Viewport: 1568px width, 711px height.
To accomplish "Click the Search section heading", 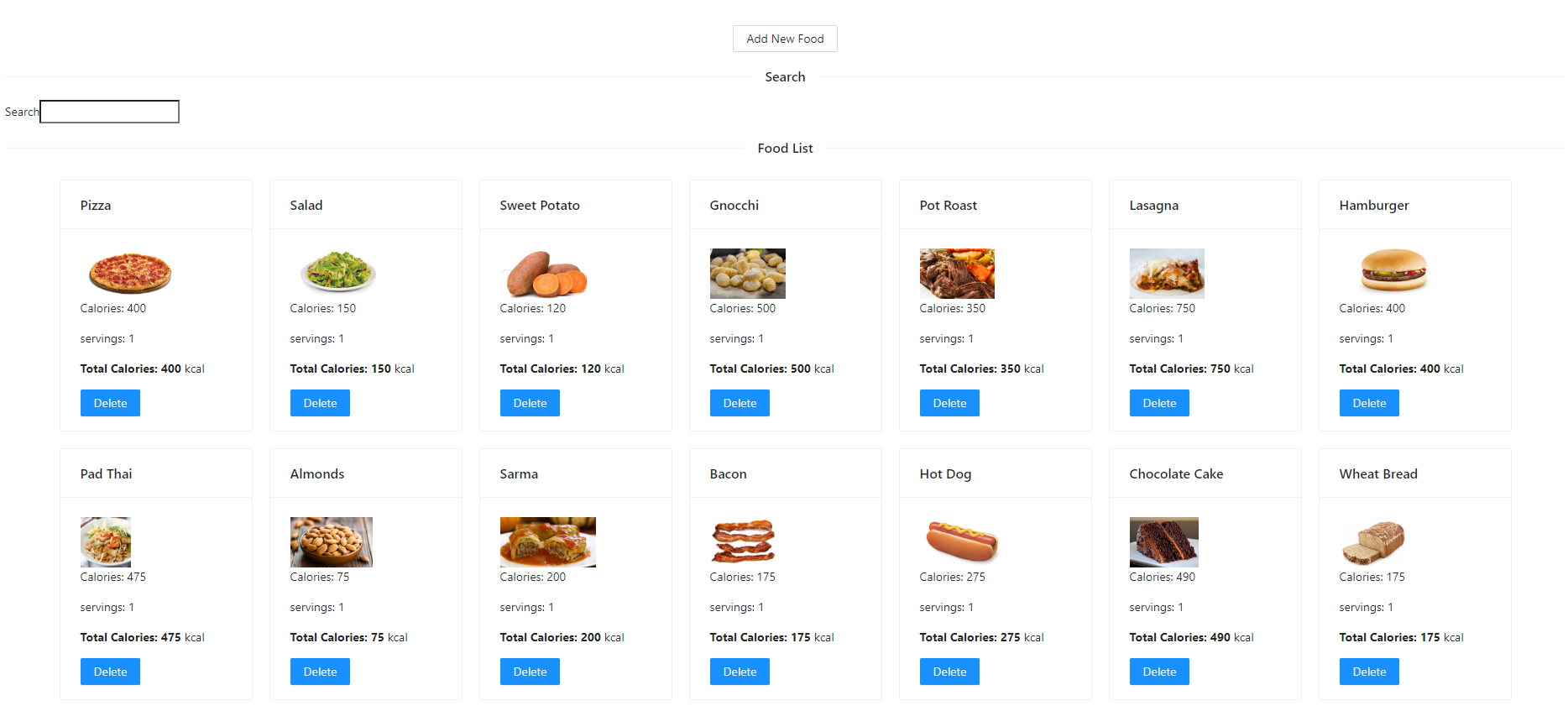I will pyautogui.click(x=784, y=76).
